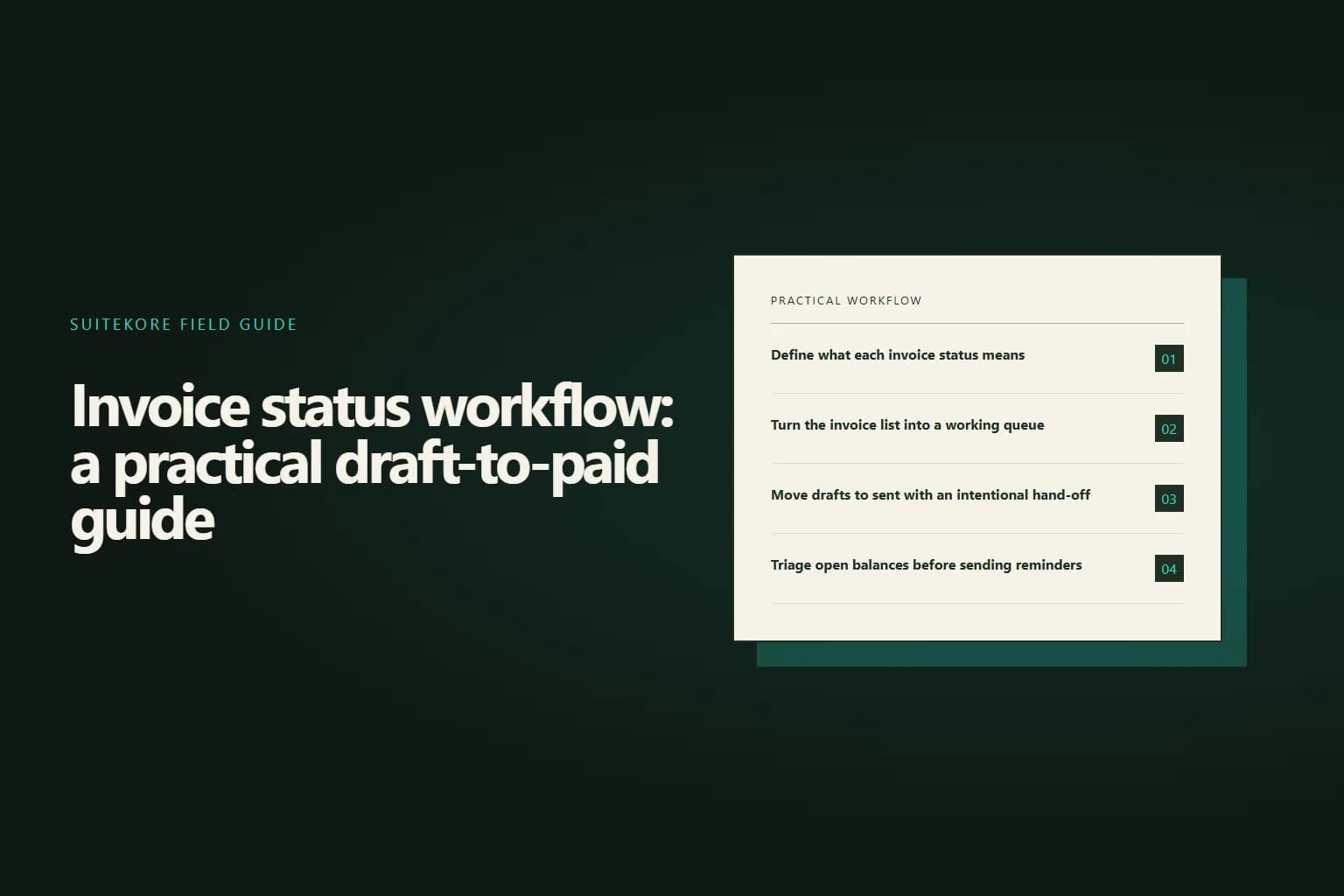Screen dimensions: 1344x896
Task: Click the word SUITEKORE in the teal label
Action: pos(121,325)
